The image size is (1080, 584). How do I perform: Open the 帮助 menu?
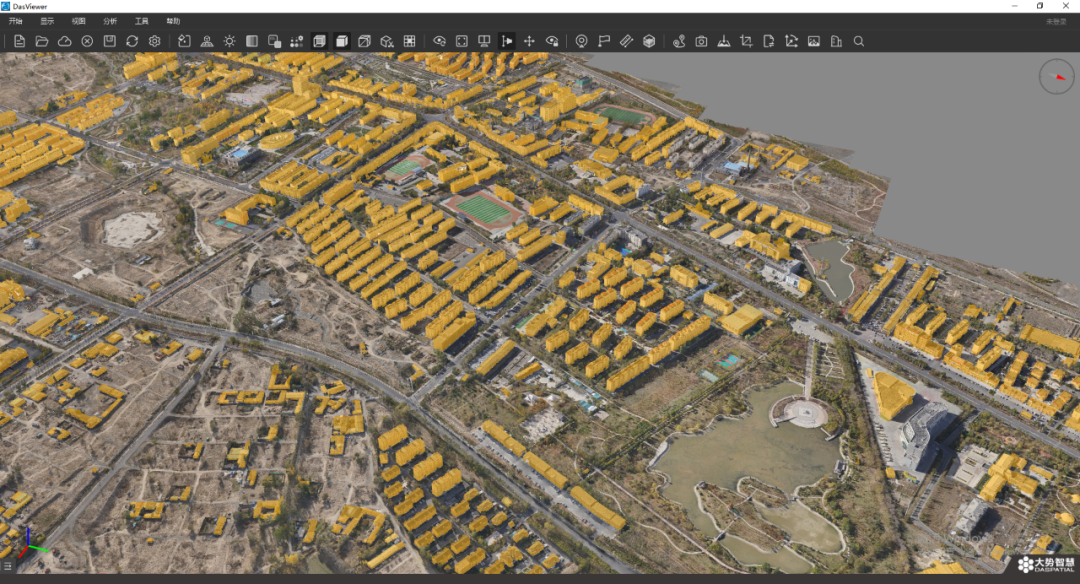(x=173, y=21)
